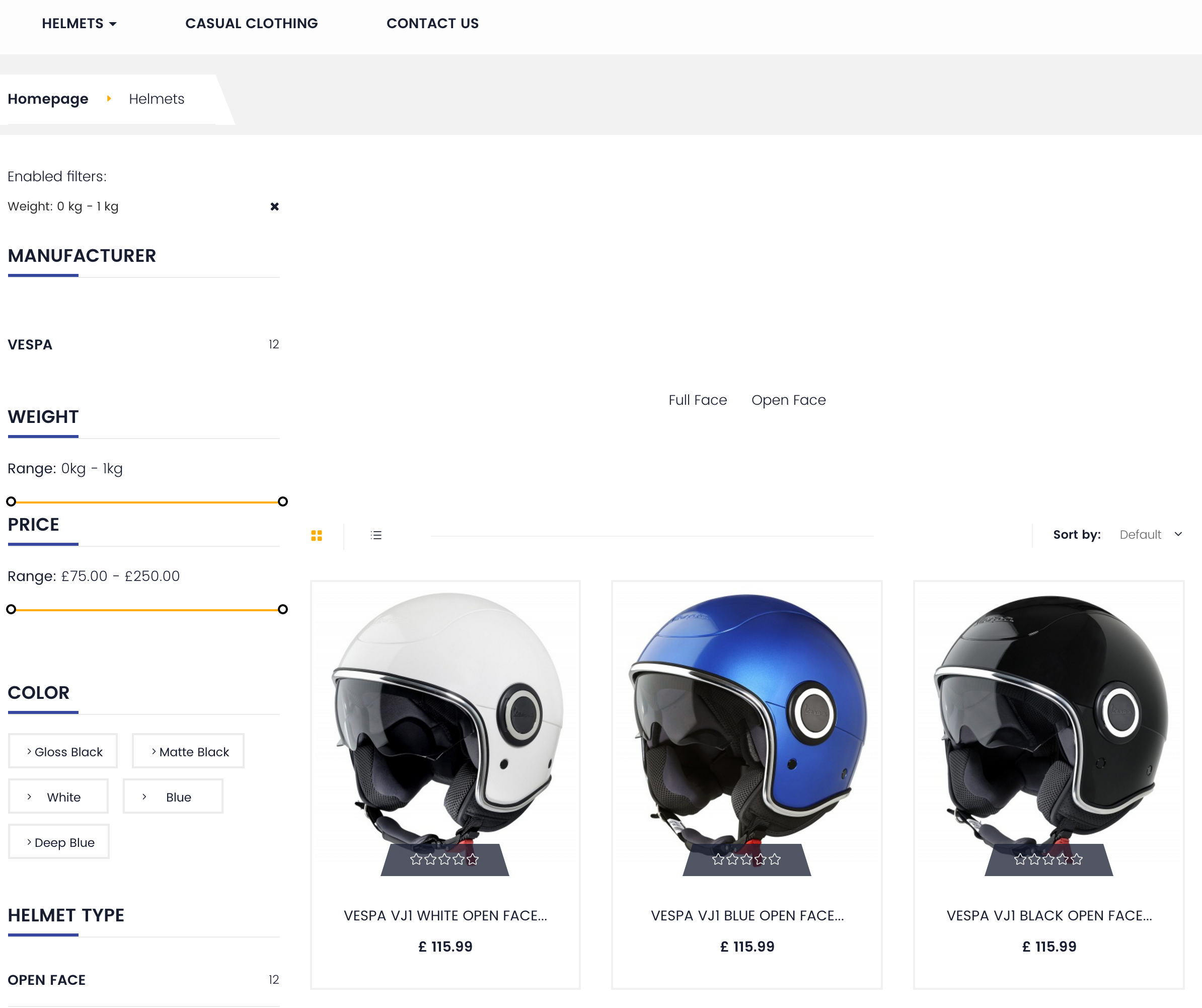Open the Full Face subcategory link
The image size is (1202, 1008).
click(x=697, y=400)
